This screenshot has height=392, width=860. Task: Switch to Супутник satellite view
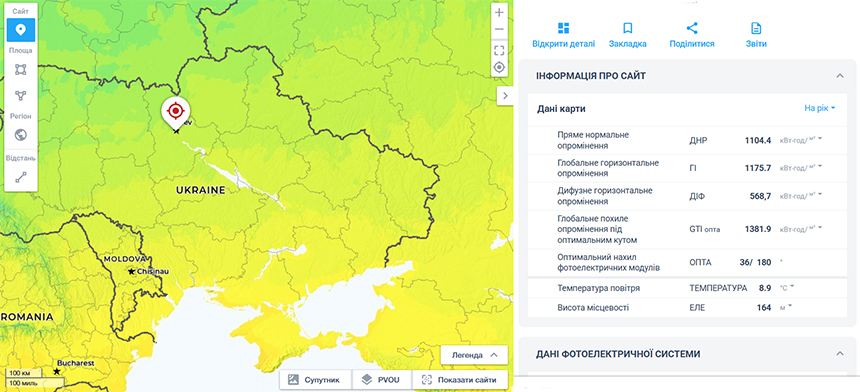pos(314,380)
